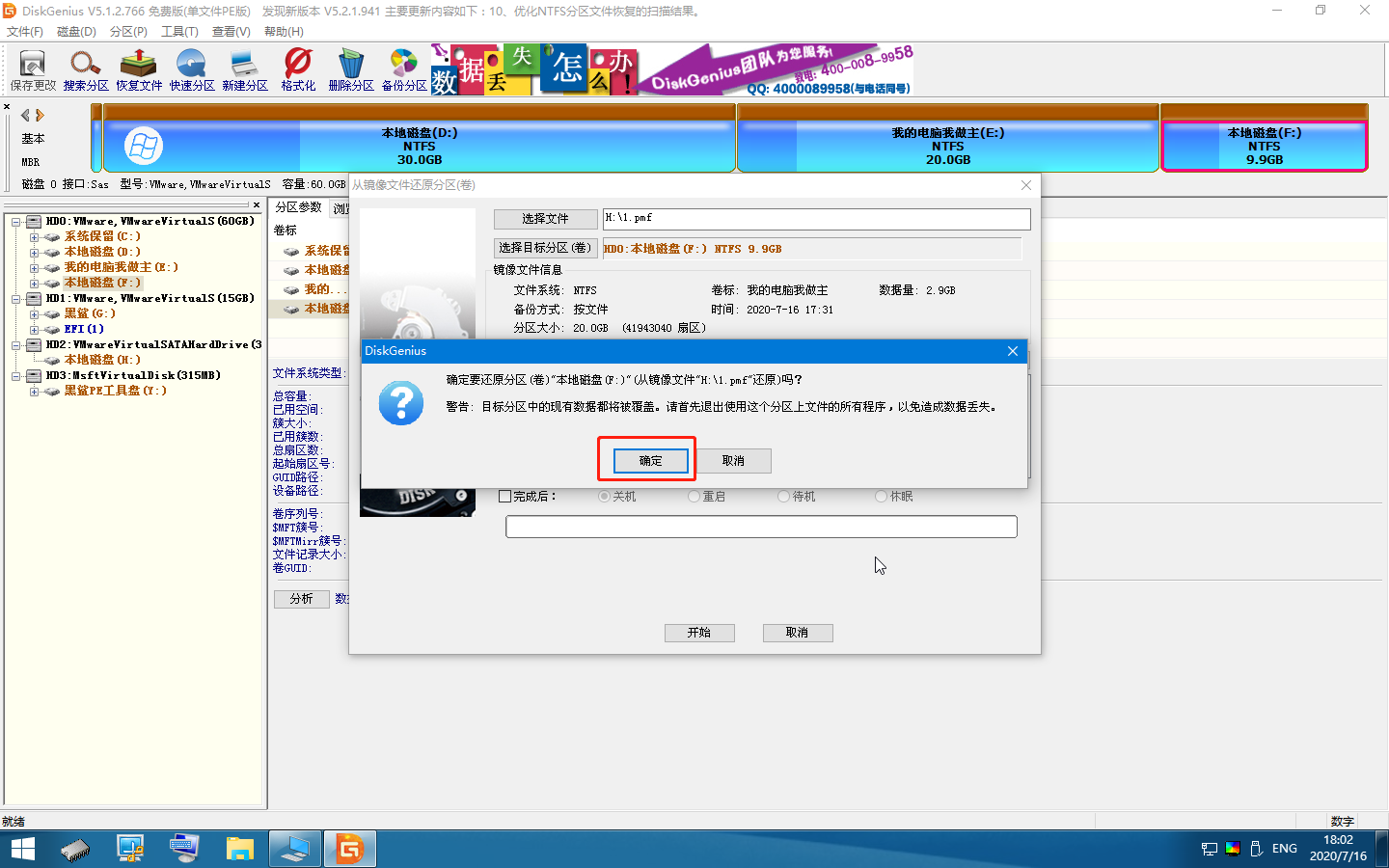Confirm restore with the 确定 button

(x=651, y=461)
